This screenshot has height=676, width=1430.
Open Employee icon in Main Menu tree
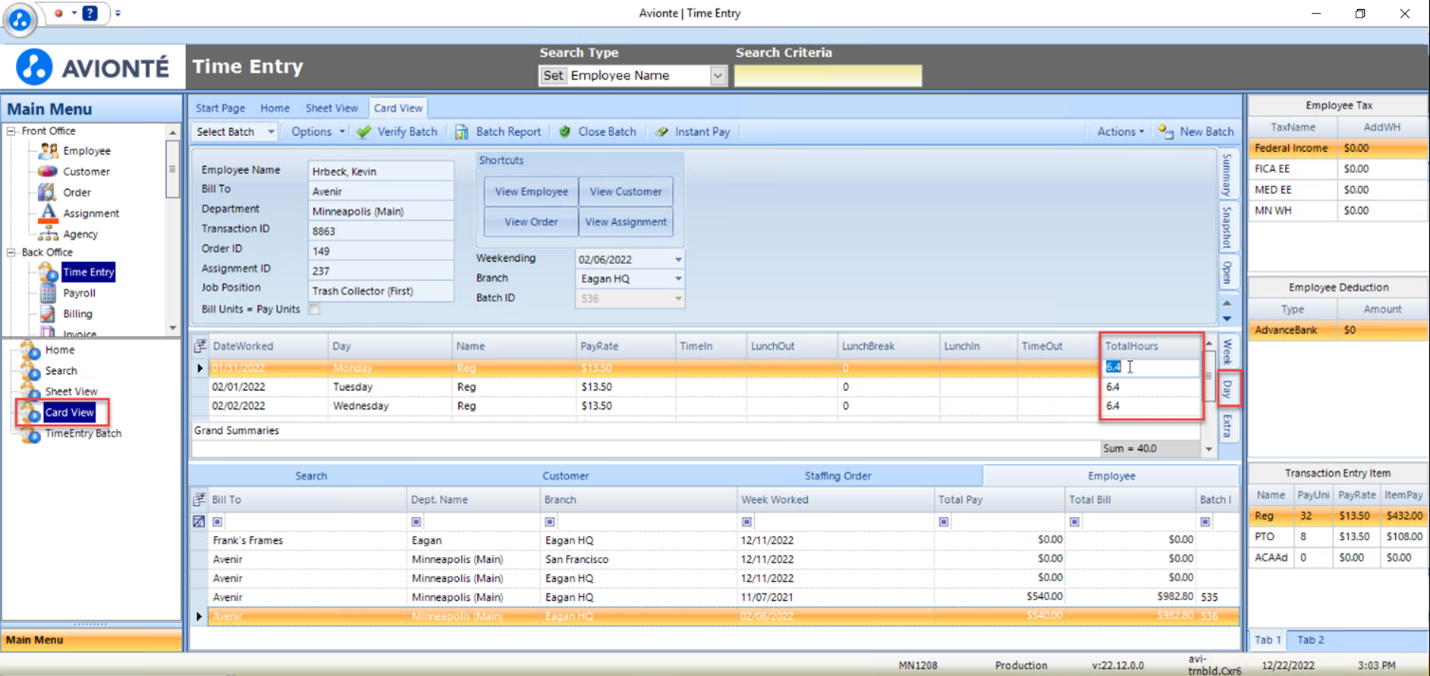[47, 151]
